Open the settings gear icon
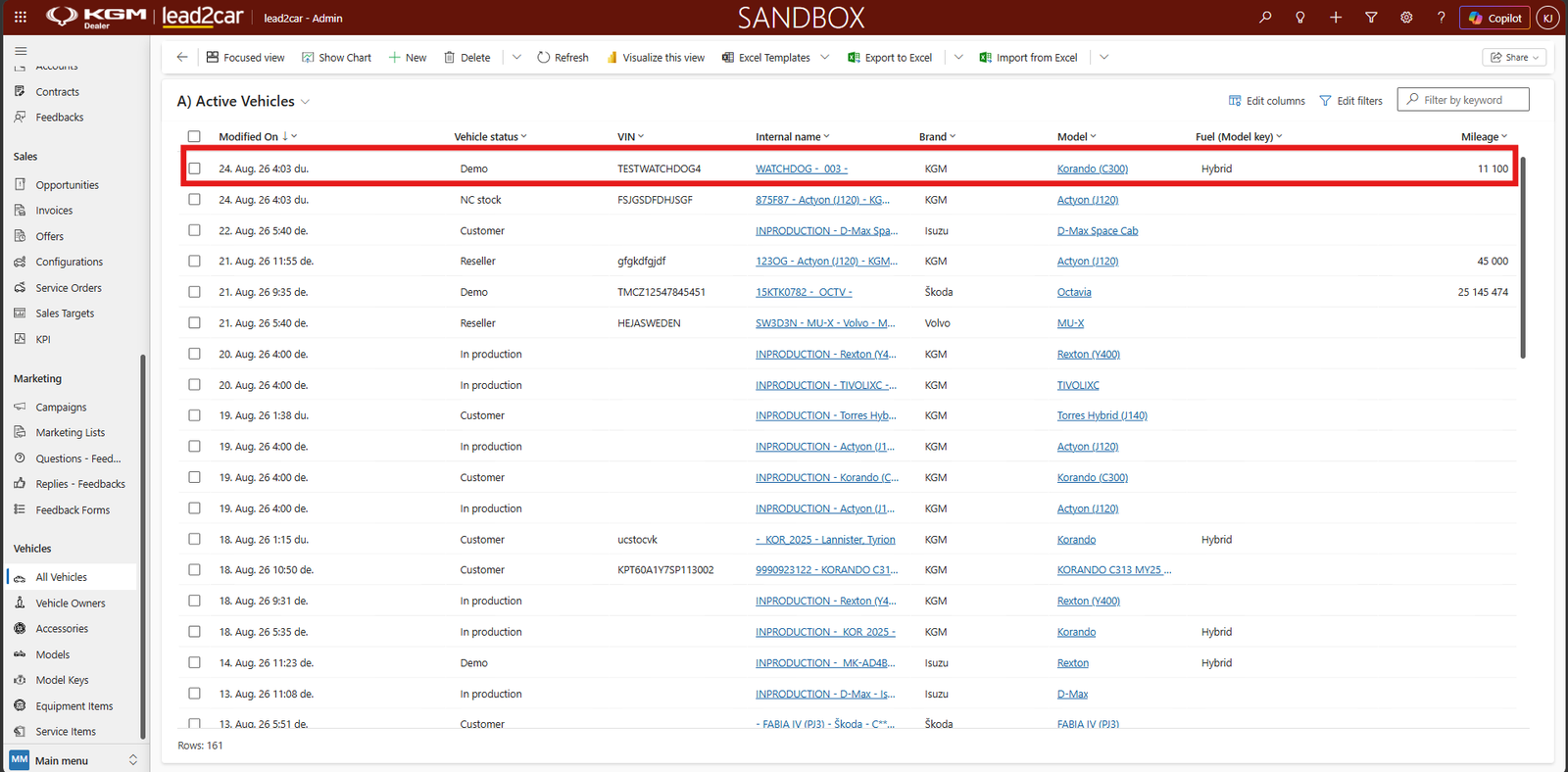This screenshot has height=772, width=1568. coord(1406,18)
